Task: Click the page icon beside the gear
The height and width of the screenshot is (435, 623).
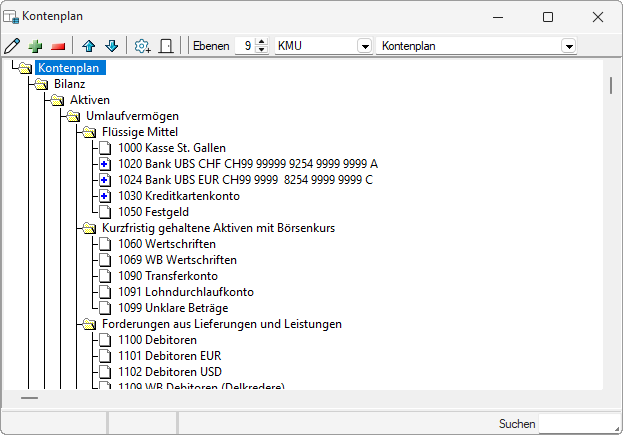Action: tap(166, 46)
